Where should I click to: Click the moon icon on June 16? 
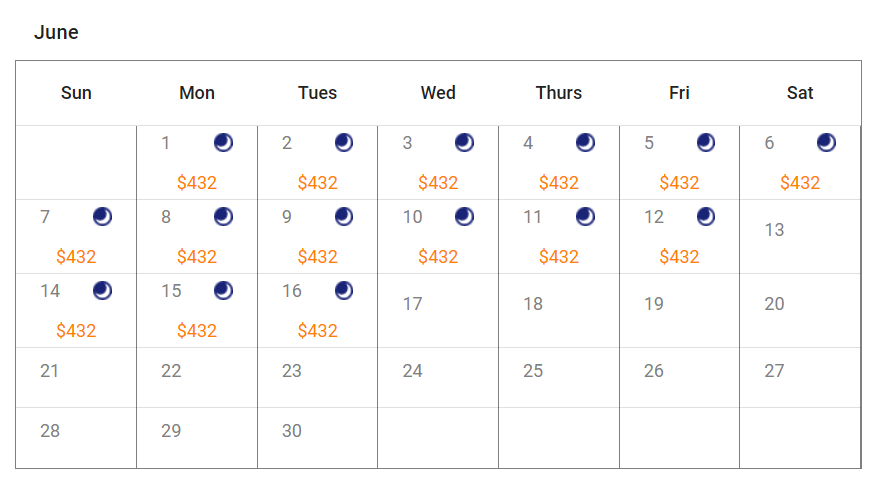coord(344,291)
